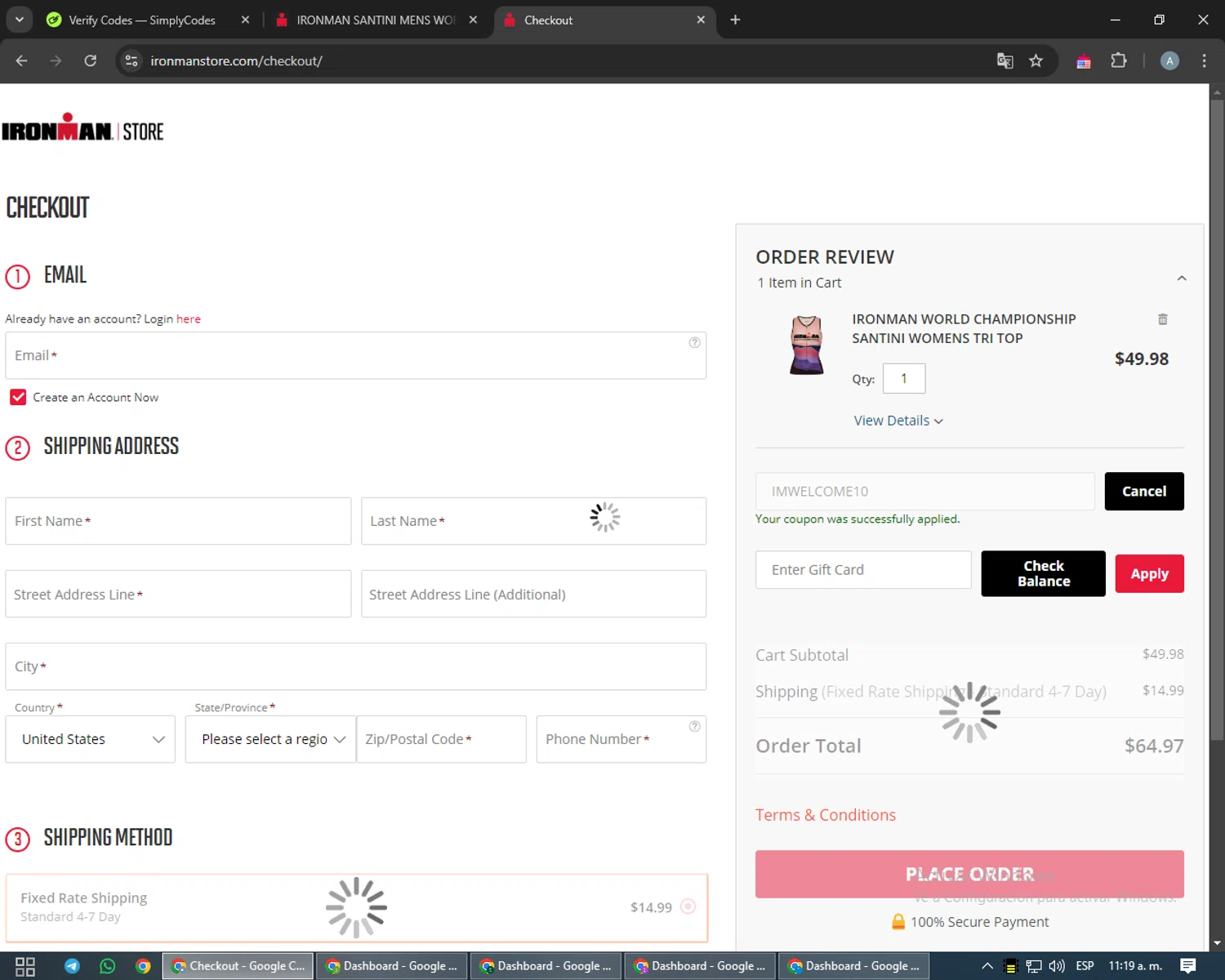Open the volume control in system tray
Viewport: 1225px width, 980px height.
[1057, 966]
